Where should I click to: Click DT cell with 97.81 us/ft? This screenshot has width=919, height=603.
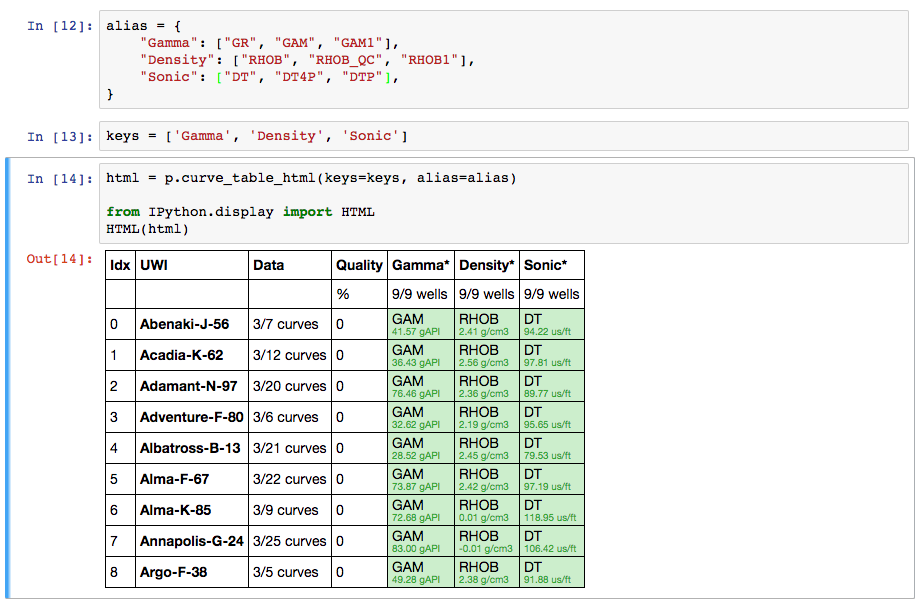pyautogui.click(x=552, y=355)
